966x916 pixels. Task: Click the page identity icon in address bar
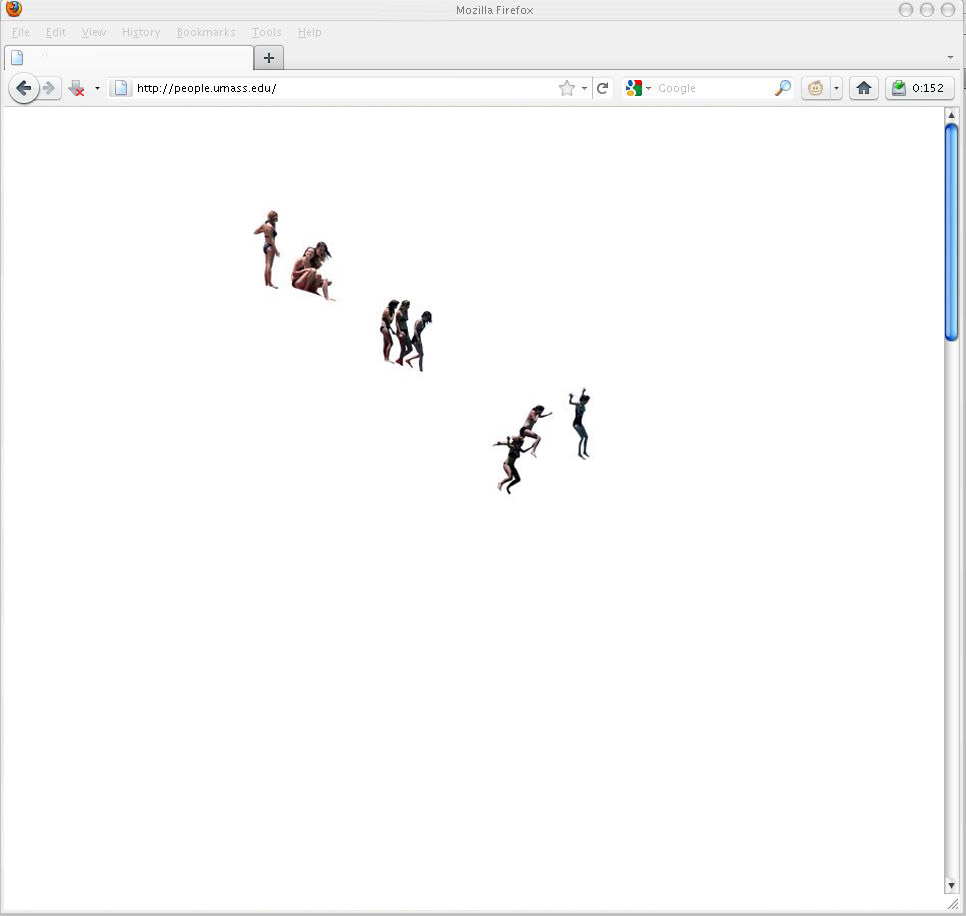pyautogui.click(x=121, y=88)
